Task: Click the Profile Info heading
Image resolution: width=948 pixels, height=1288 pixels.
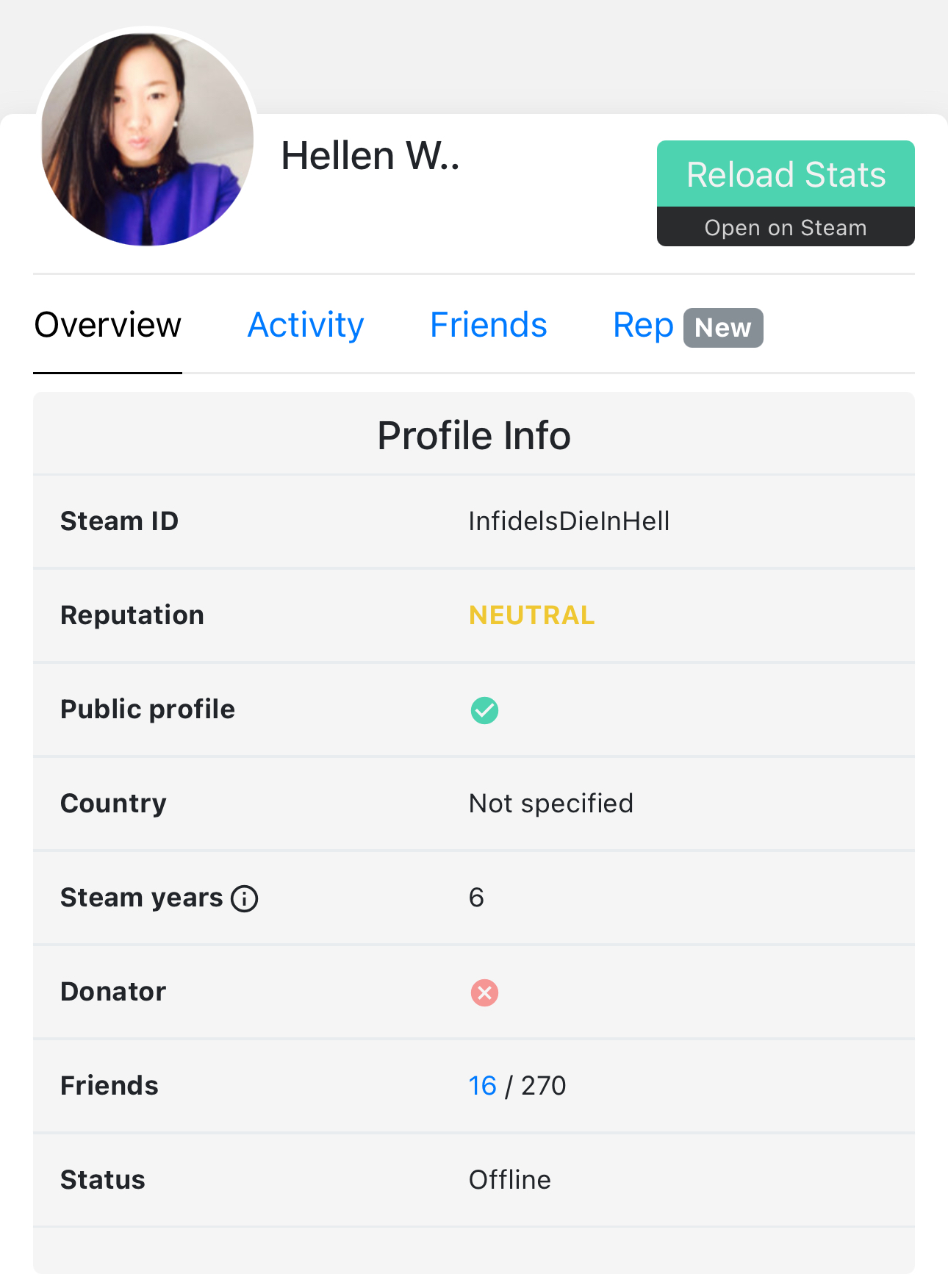Action: pos(474,435)
